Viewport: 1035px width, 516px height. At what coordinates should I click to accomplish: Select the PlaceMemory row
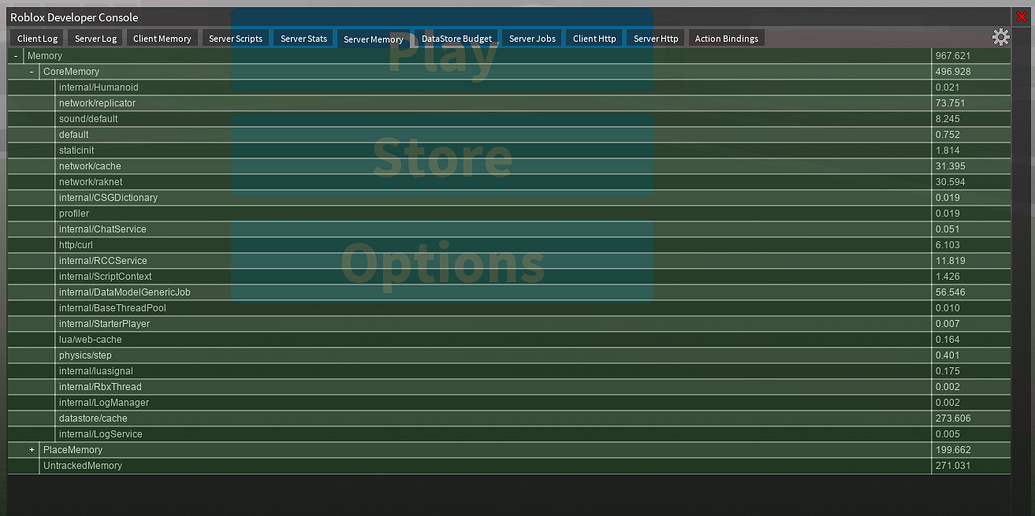coord(509,450)
